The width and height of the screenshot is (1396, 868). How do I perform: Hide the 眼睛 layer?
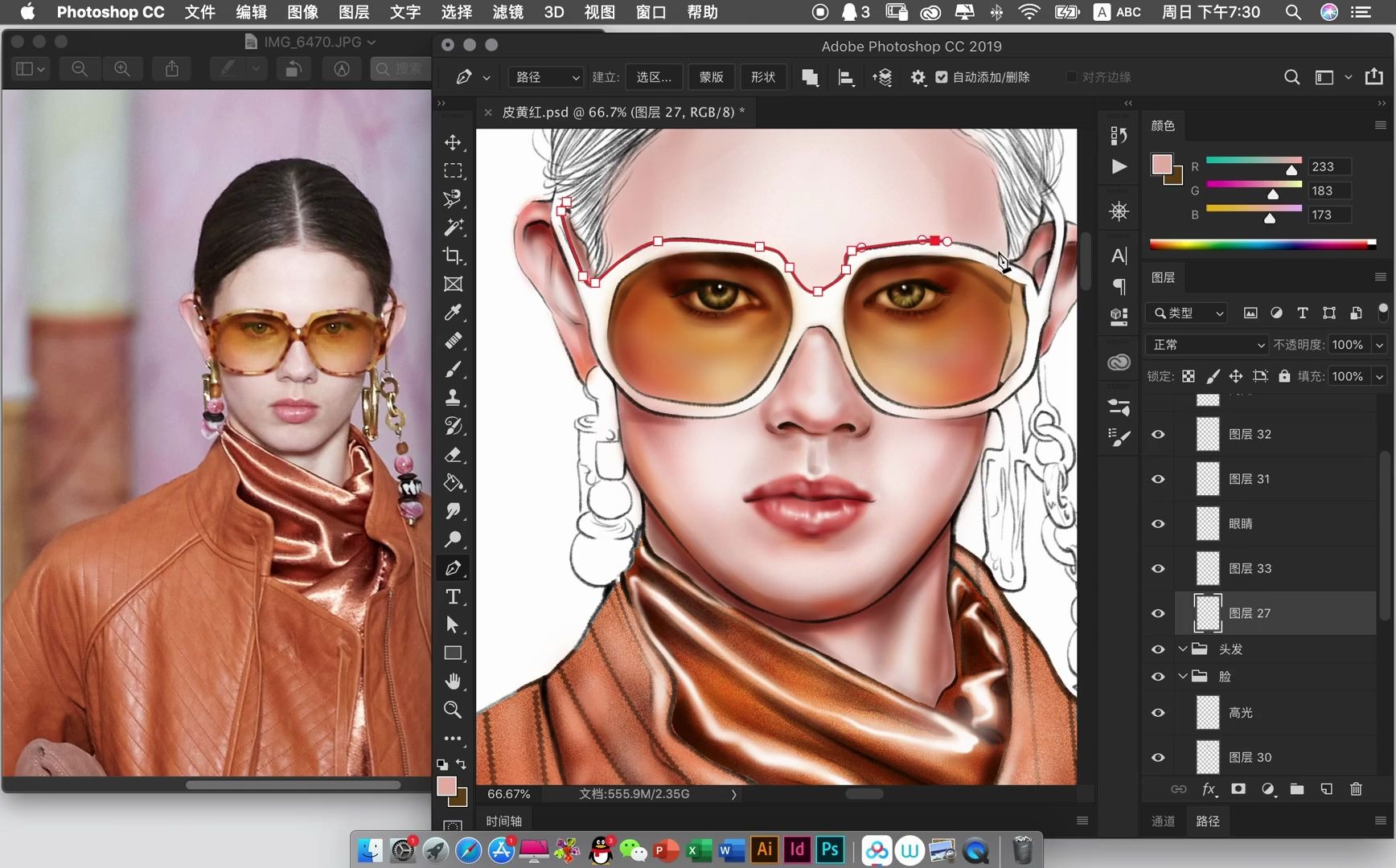pyautogui.click(x=1158, y=524)
